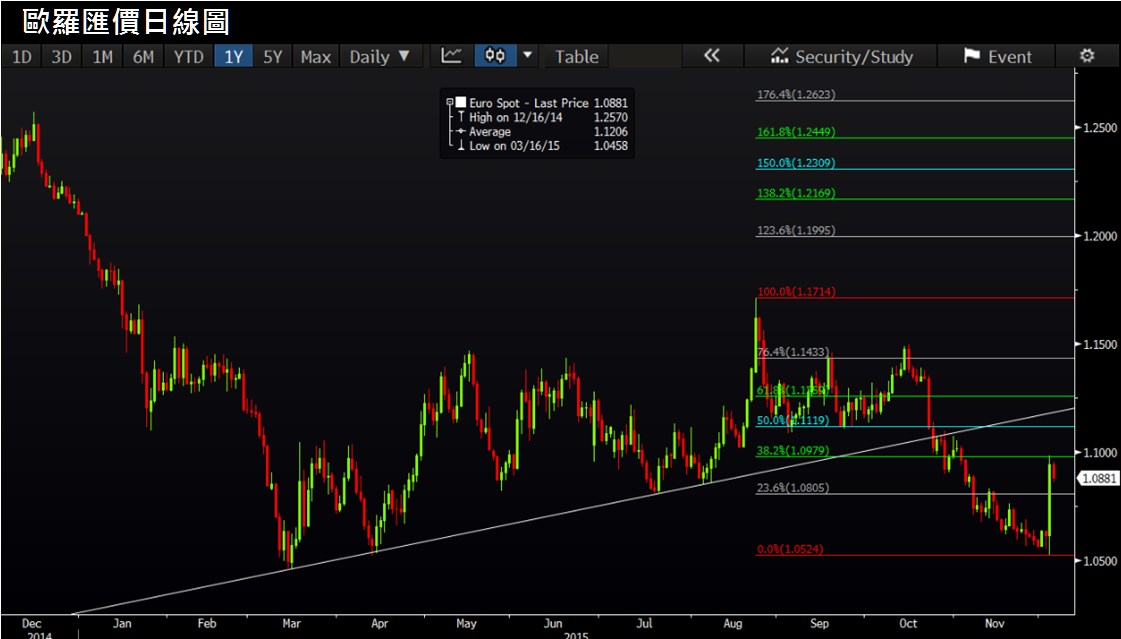Click the double left chevron collapse icon

pyautogui.click(x=711, y=57)
